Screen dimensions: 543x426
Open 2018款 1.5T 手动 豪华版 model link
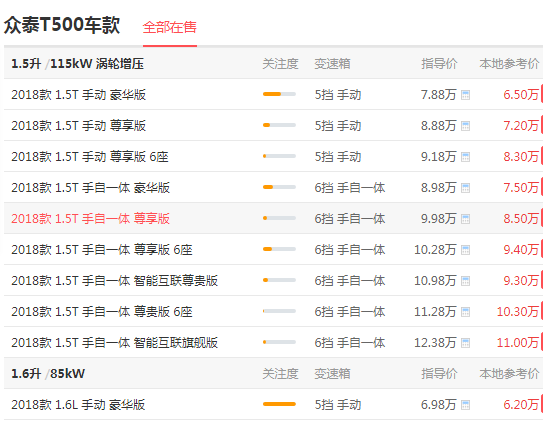(79, 95)
